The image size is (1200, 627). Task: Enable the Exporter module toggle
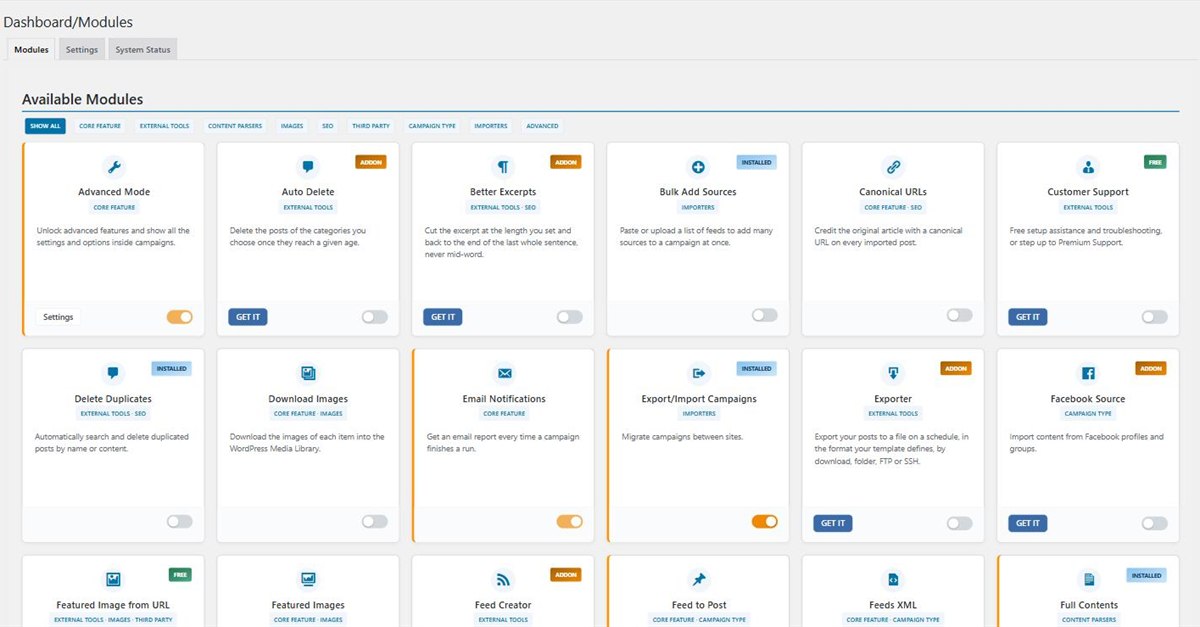[x=959, y=523]
